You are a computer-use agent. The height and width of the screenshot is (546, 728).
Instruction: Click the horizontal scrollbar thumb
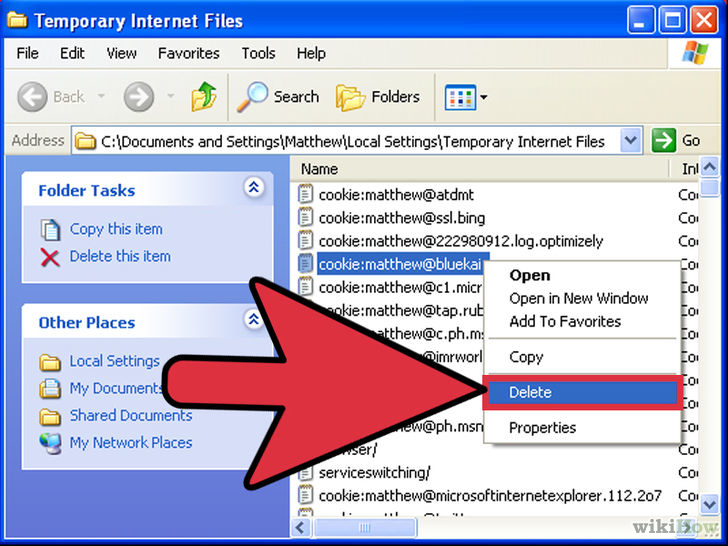[x=364, y=527]
